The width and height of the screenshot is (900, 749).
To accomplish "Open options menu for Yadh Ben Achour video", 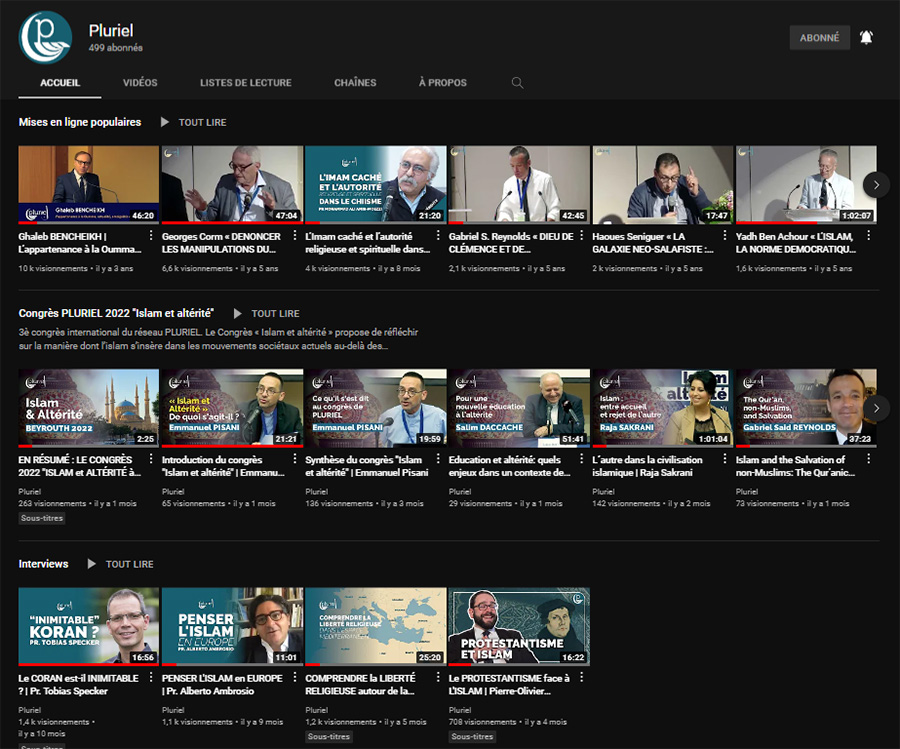I will coord(868,235).
